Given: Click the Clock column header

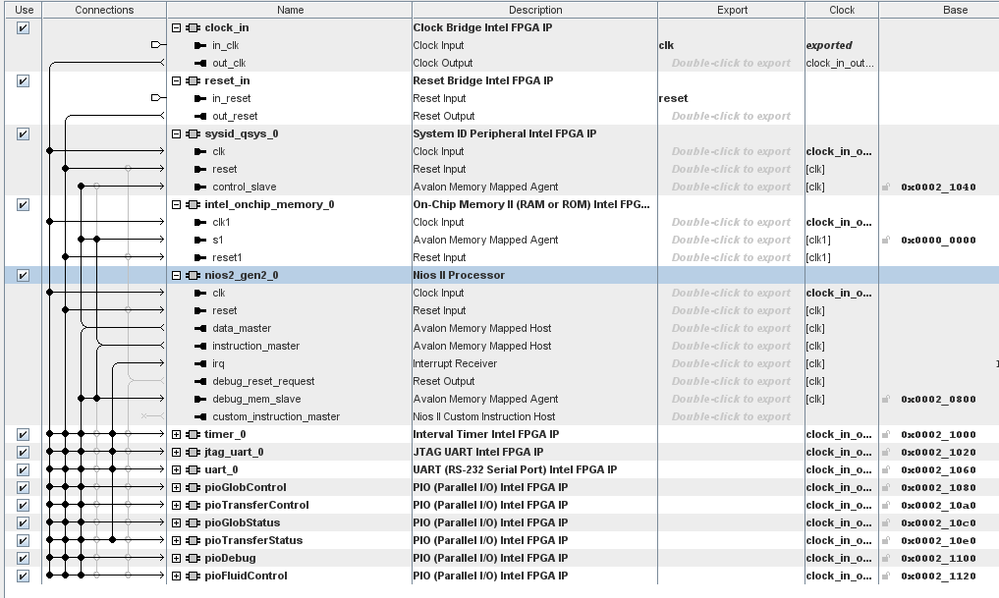Looking at the screenshot, I should [842, 10].
